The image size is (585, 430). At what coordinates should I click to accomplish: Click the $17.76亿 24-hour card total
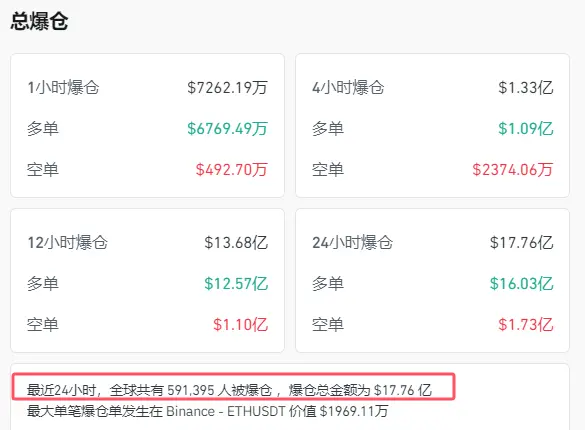(521, 242)
